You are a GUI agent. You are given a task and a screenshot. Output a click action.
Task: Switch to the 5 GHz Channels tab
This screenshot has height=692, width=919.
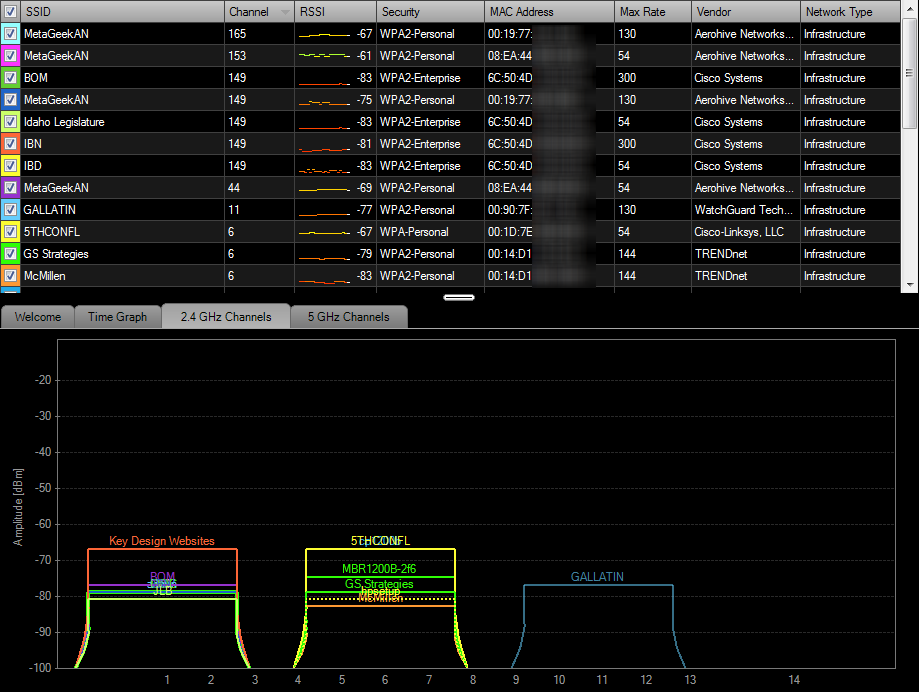click(x=346, y=316)
